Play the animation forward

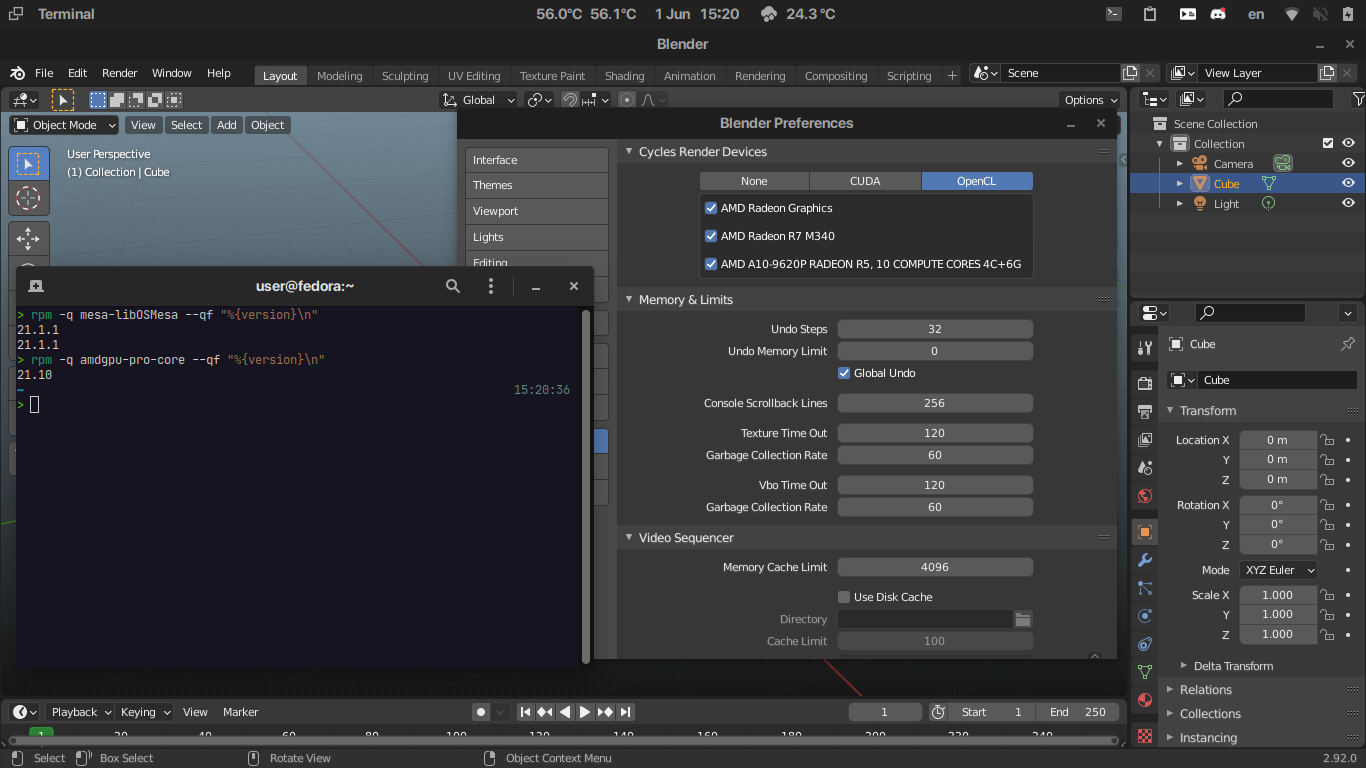point(585,712)
